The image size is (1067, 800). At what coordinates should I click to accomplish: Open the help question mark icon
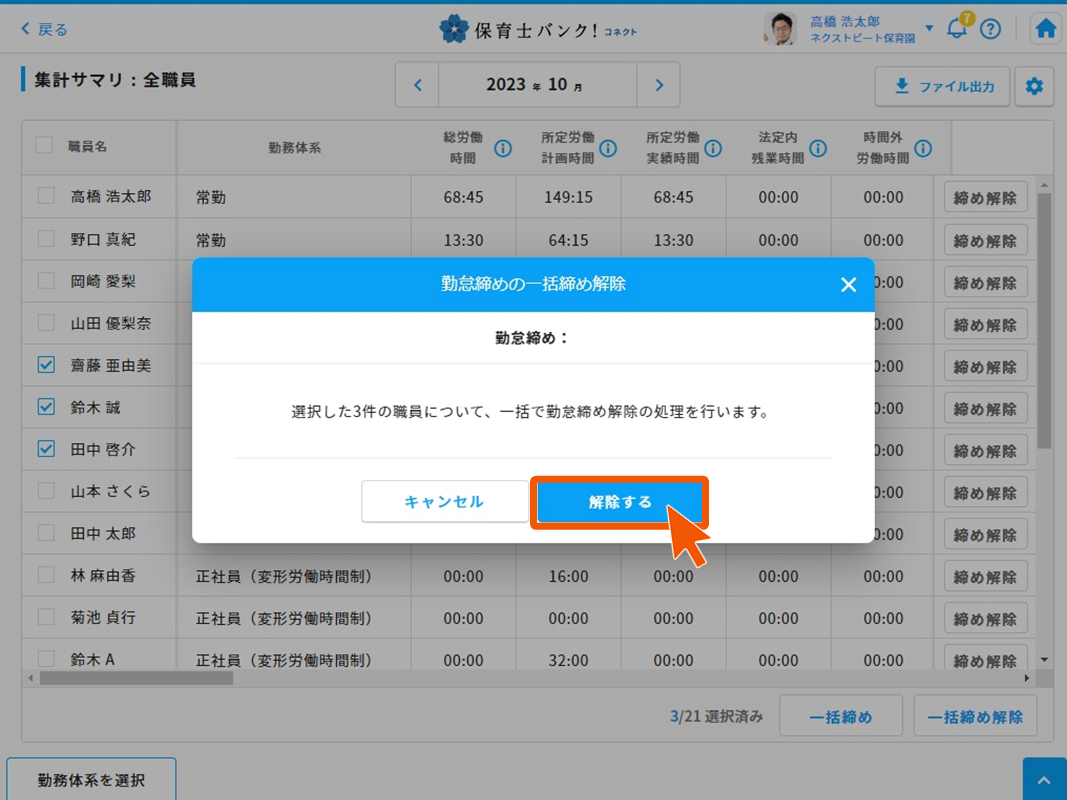(990, 29)
